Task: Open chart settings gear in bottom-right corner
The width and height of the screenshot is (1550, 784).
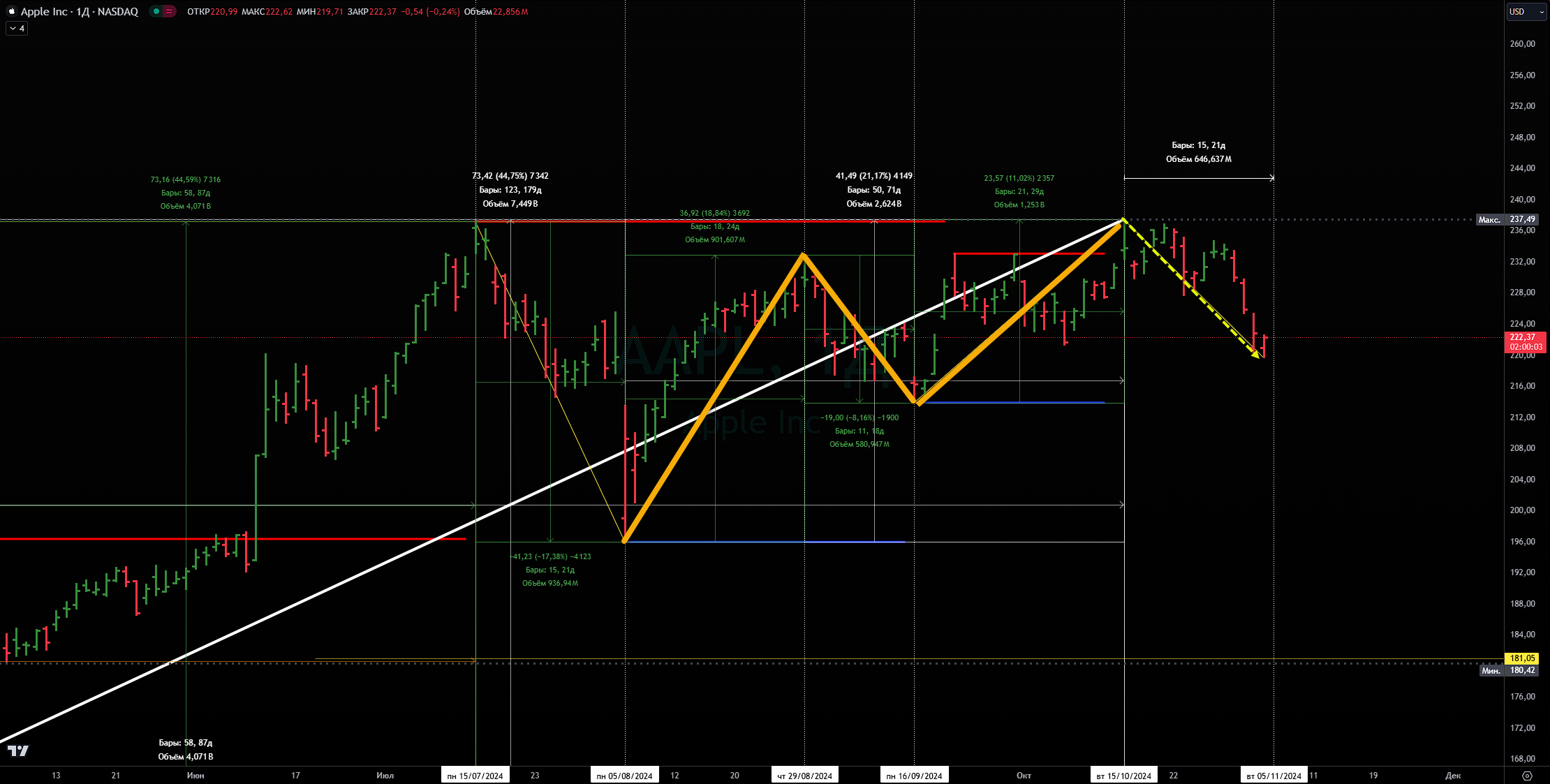Action: point(1527,776)
